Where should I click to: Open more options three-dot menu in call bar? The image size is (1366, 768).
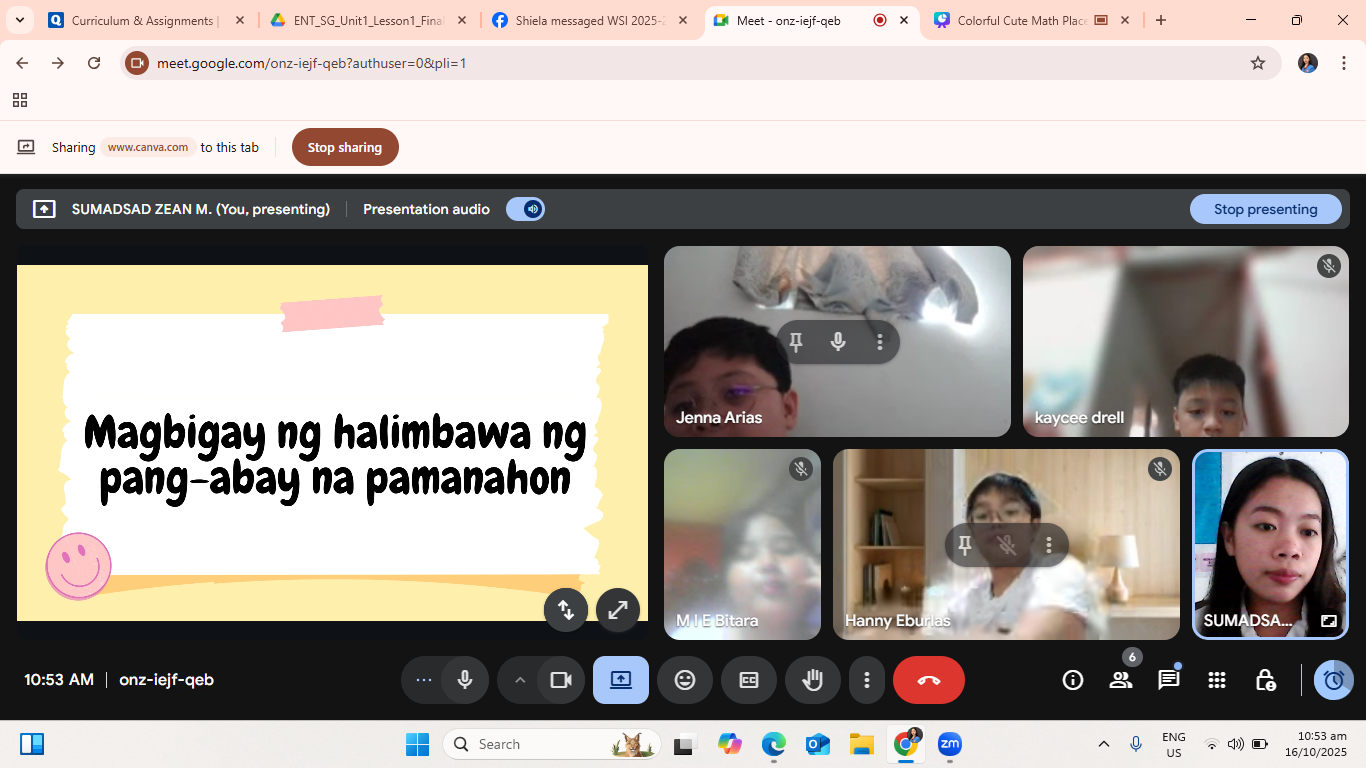click(x=866, y=680)
